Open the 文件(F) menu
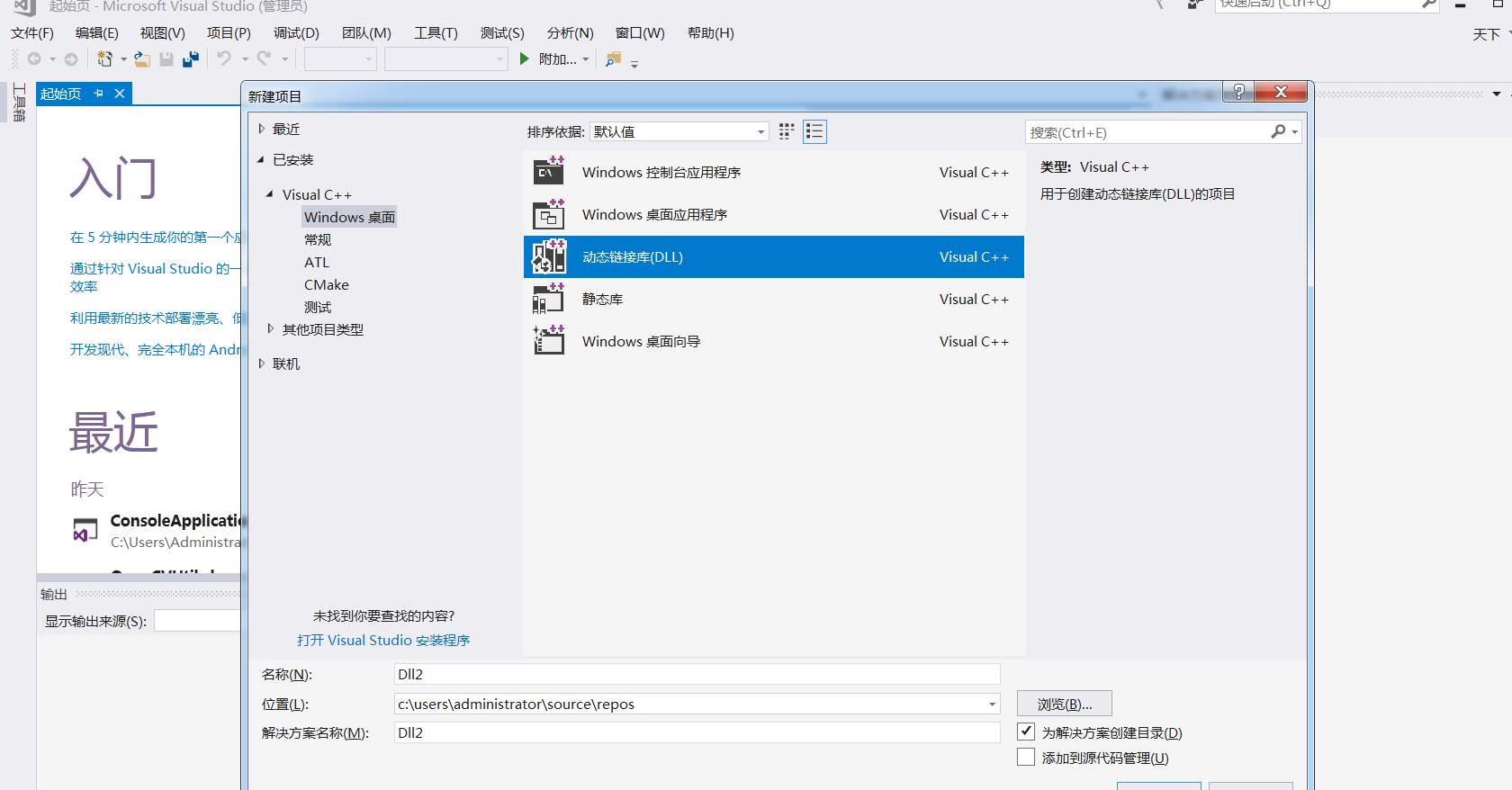1512x790 pixels. [x=32, y=33]
